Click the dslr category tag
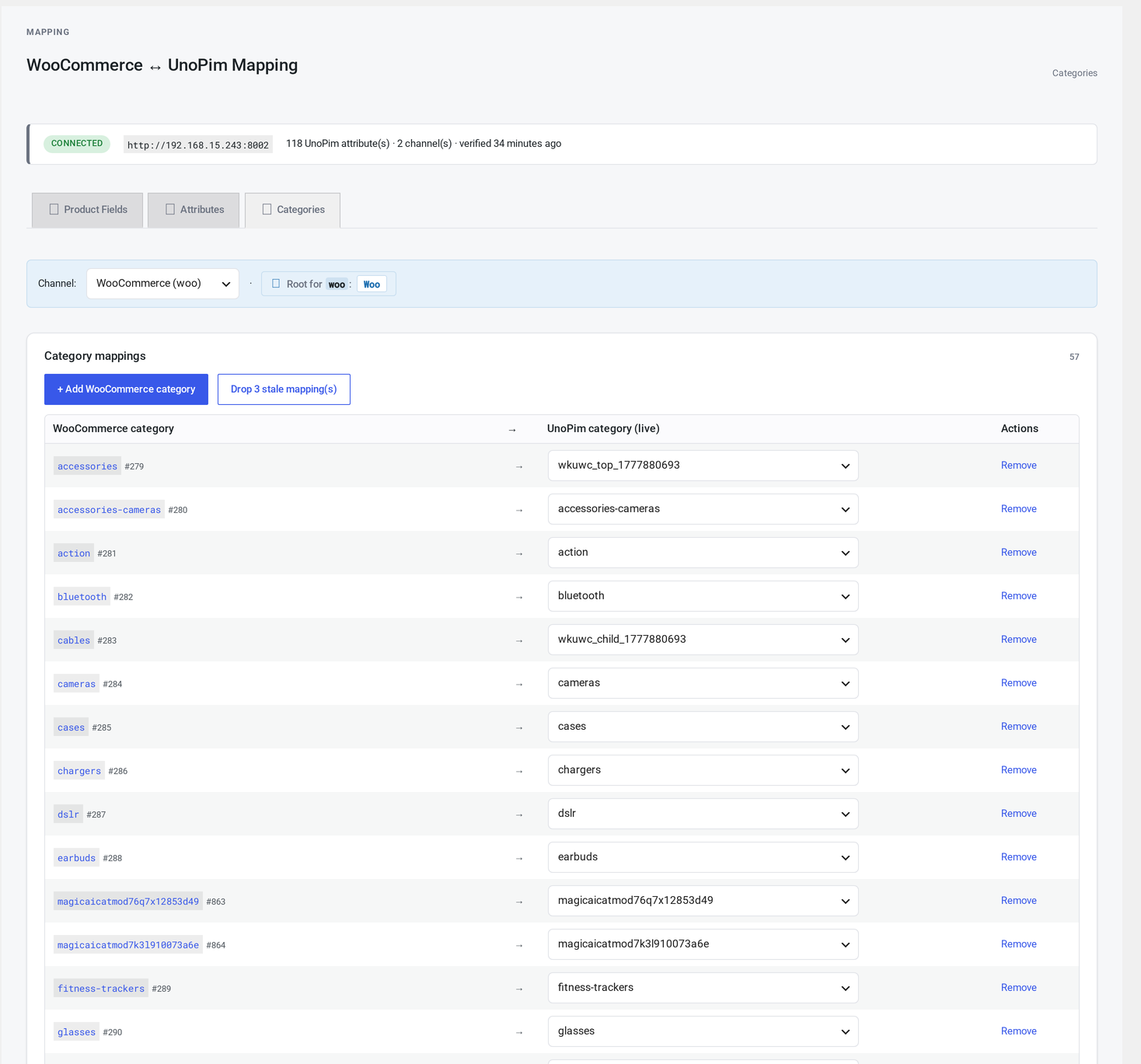 point(68,815)
